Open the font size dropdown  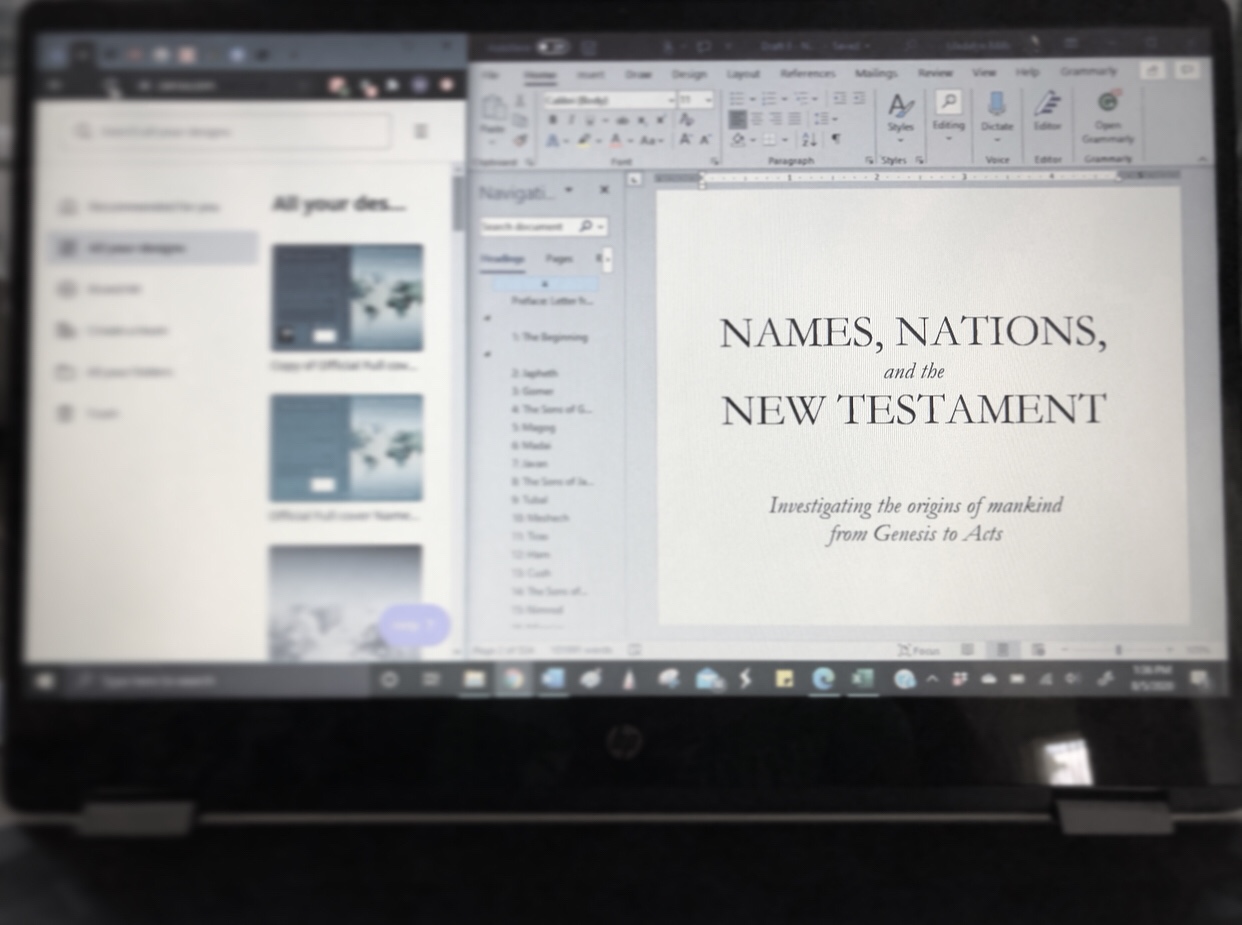[x=700, y=100]
